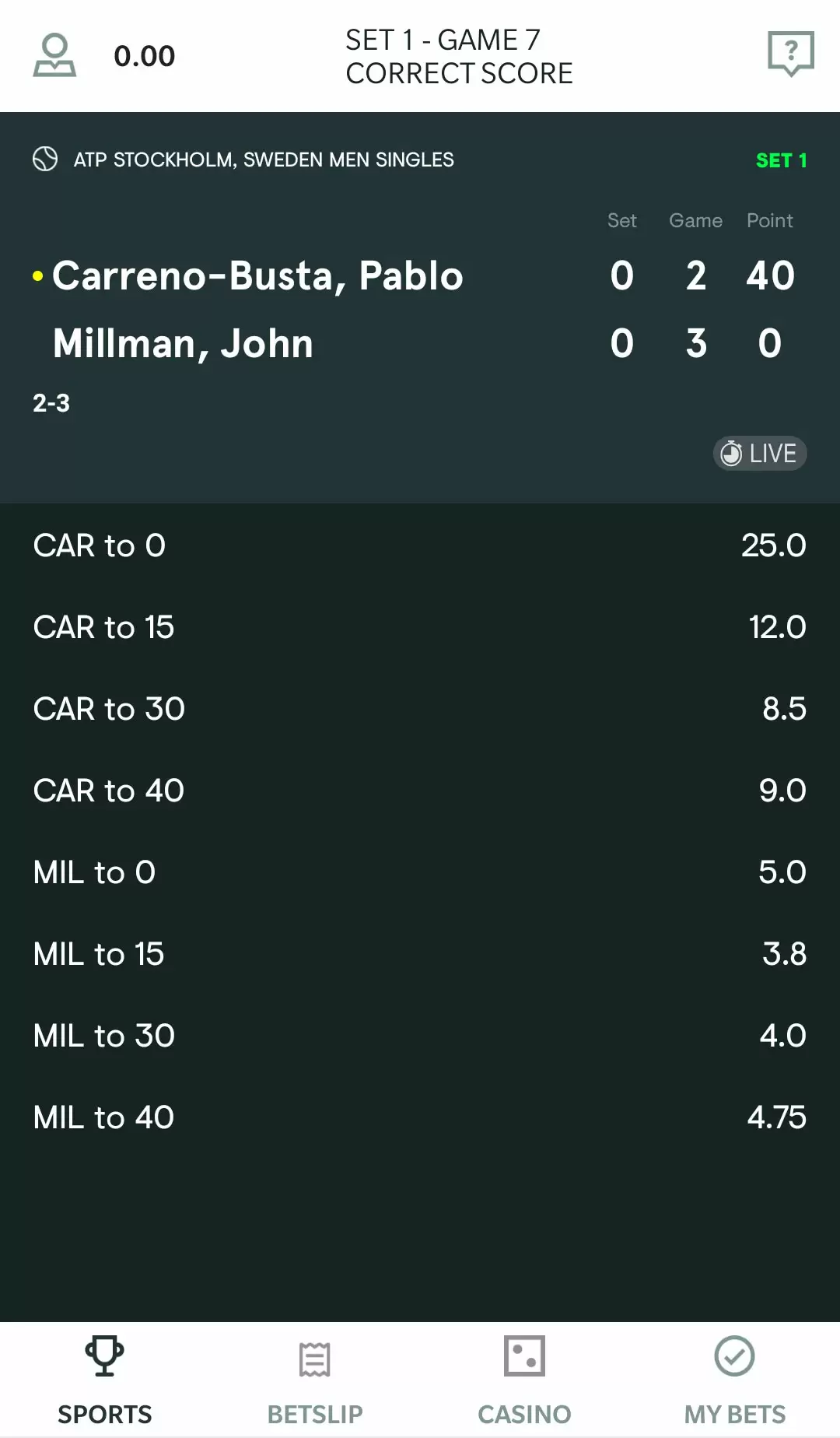The image size is (840, 1438).
Task: Select CAR to 0 at 25.0
Action: [x=420, y=545]
